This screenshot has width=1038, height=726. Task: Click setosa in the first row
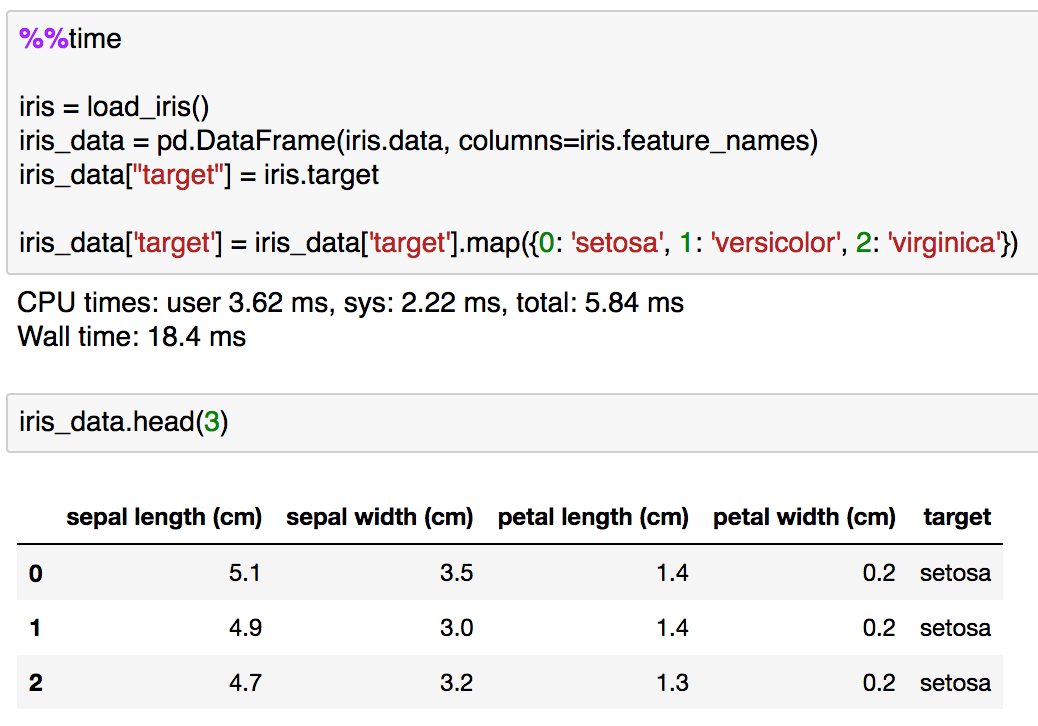[955, 574]
